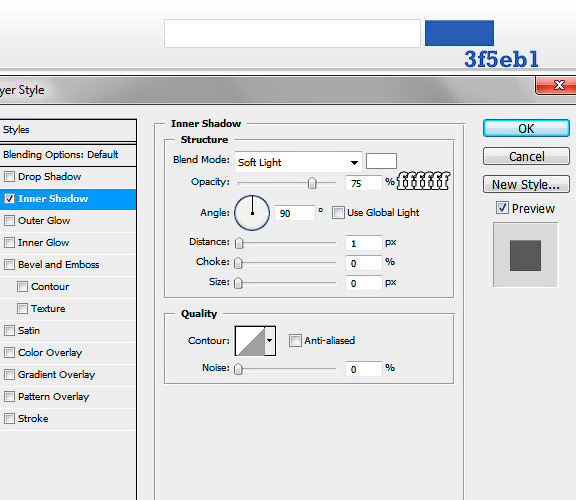
Task: Click the Distance slider handle
Action: click(x=239, y=243)
